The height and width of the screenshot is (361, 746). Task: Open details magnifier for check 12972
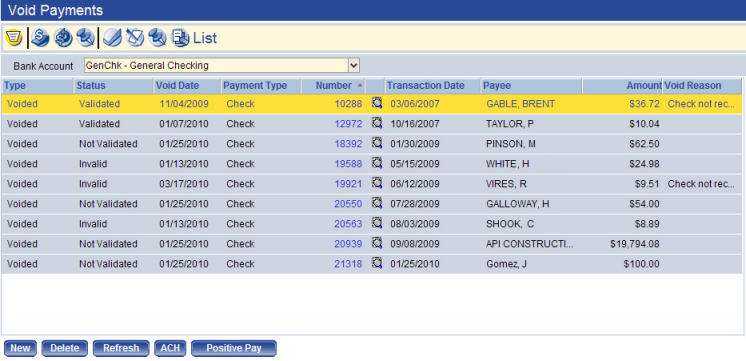point(377,124)
